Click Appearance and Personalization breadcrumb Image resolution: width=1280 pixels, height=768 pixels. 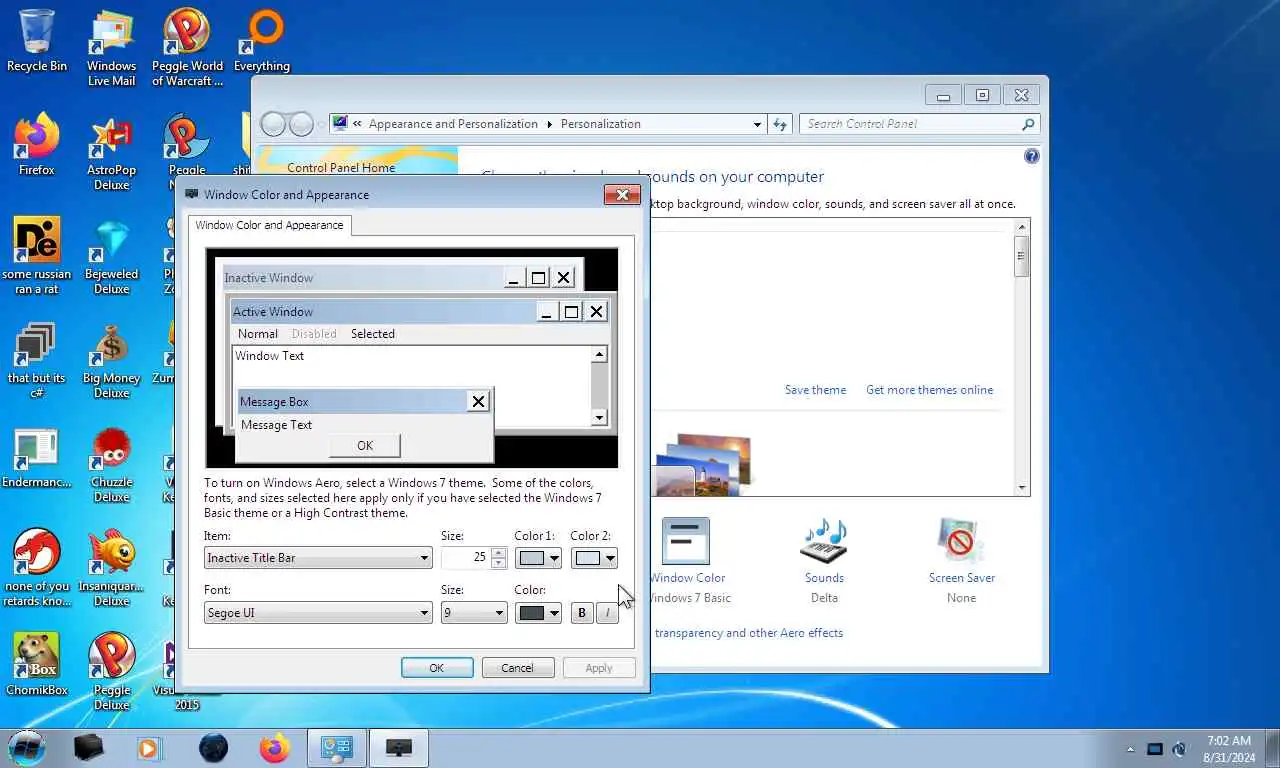pos(453,124)
